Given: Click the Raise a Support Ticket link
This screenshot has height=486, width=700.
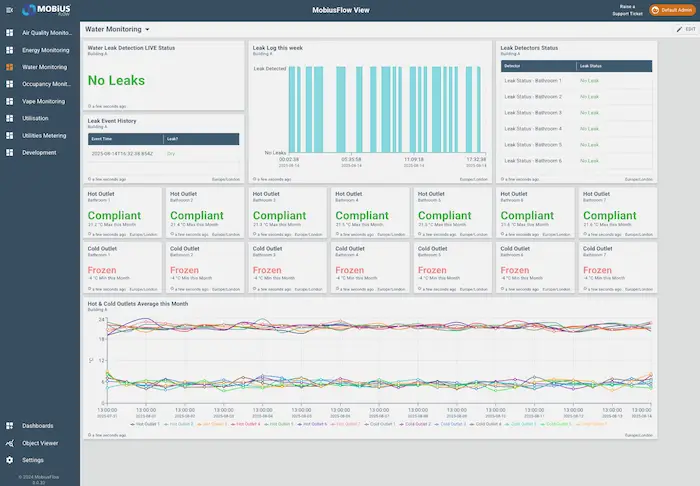Looking at the screenshot, I should point(627,10).
